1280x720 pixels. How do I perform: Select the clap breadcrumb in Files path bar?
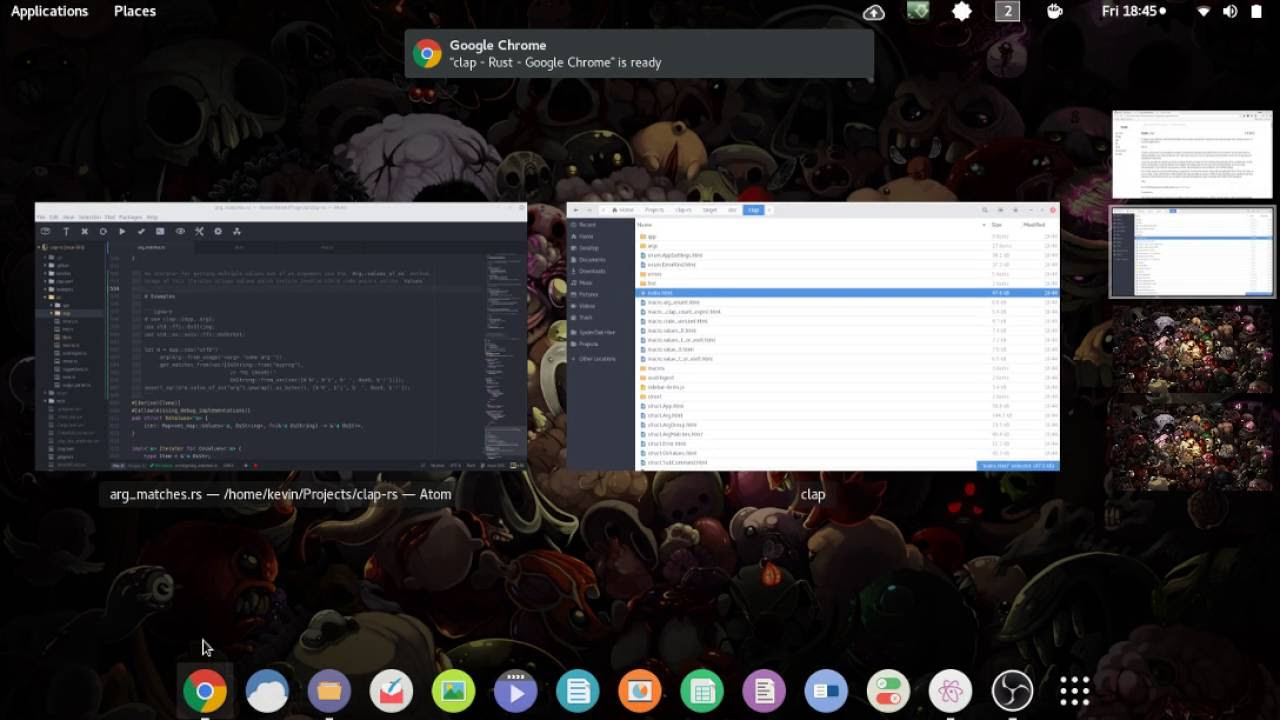[x=753, y=210]
